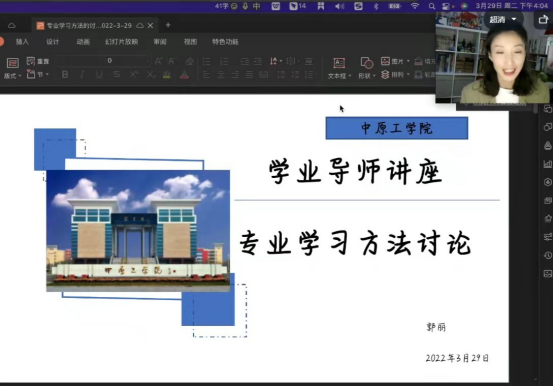The width and height of the screenshot is (554, 386).
Task: Open the section (节) icon menu
Action: [x=31, y=74]
